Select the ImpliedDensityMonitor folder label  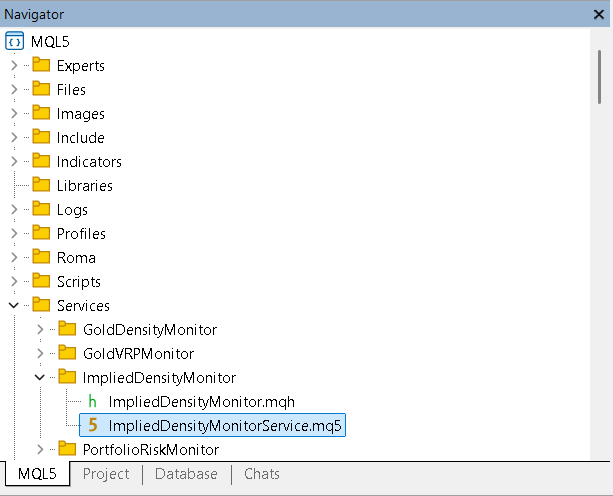coord(159,378)
